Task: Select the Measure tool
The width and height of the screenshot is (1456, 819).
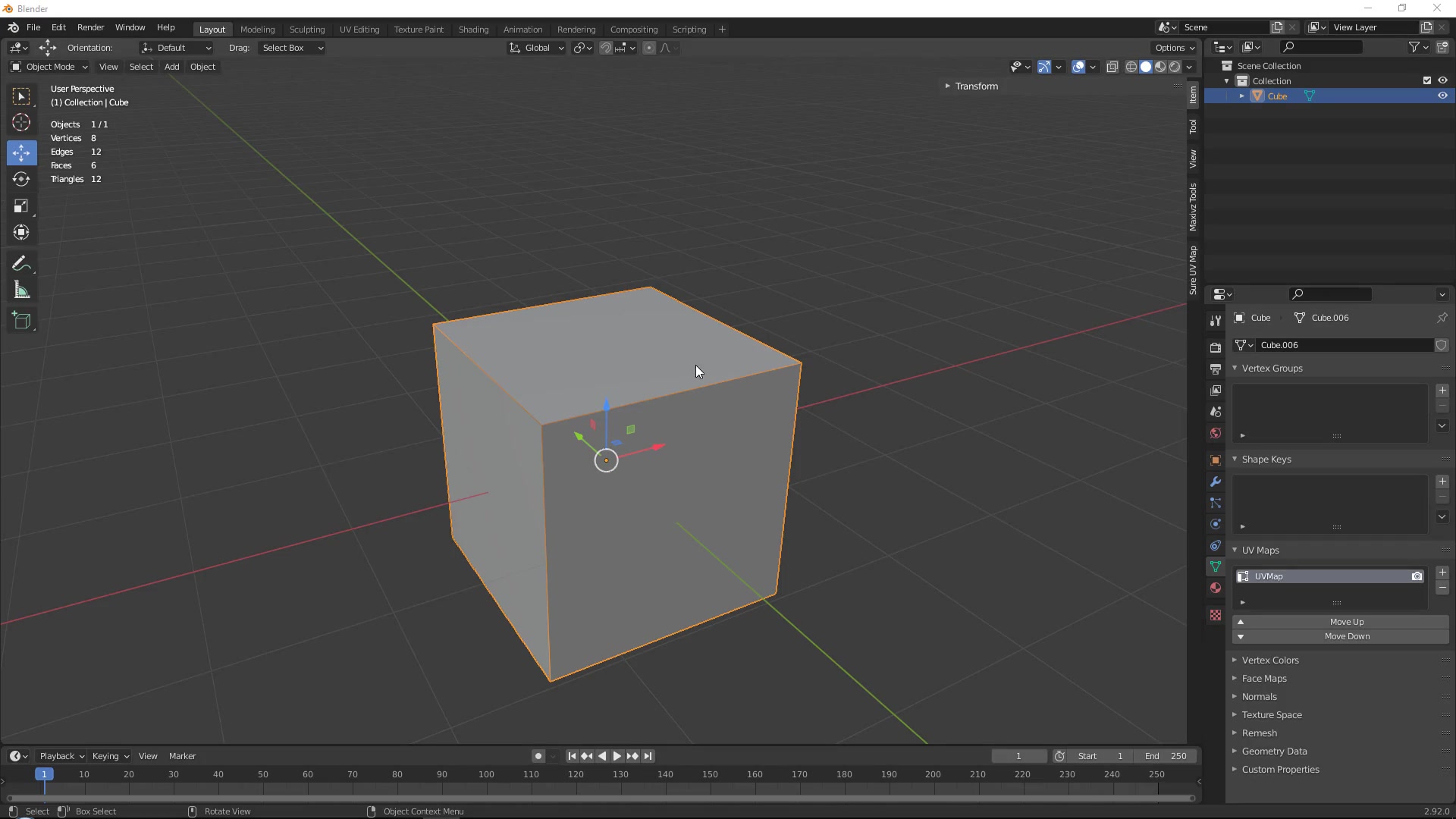Action: tap(21, 290)
